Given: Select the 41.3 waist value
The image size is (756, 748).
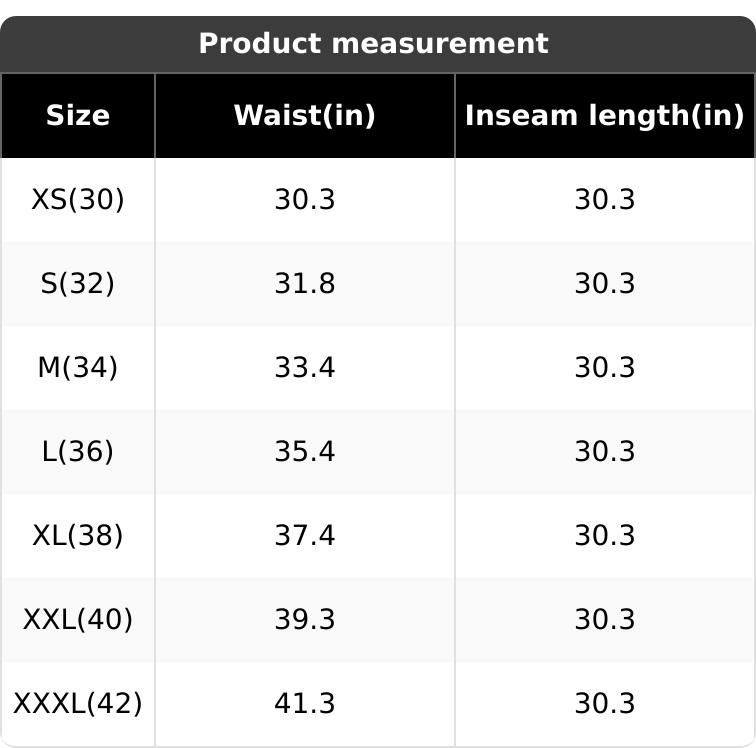Looking at the screenshot, I should click(304, 704).
